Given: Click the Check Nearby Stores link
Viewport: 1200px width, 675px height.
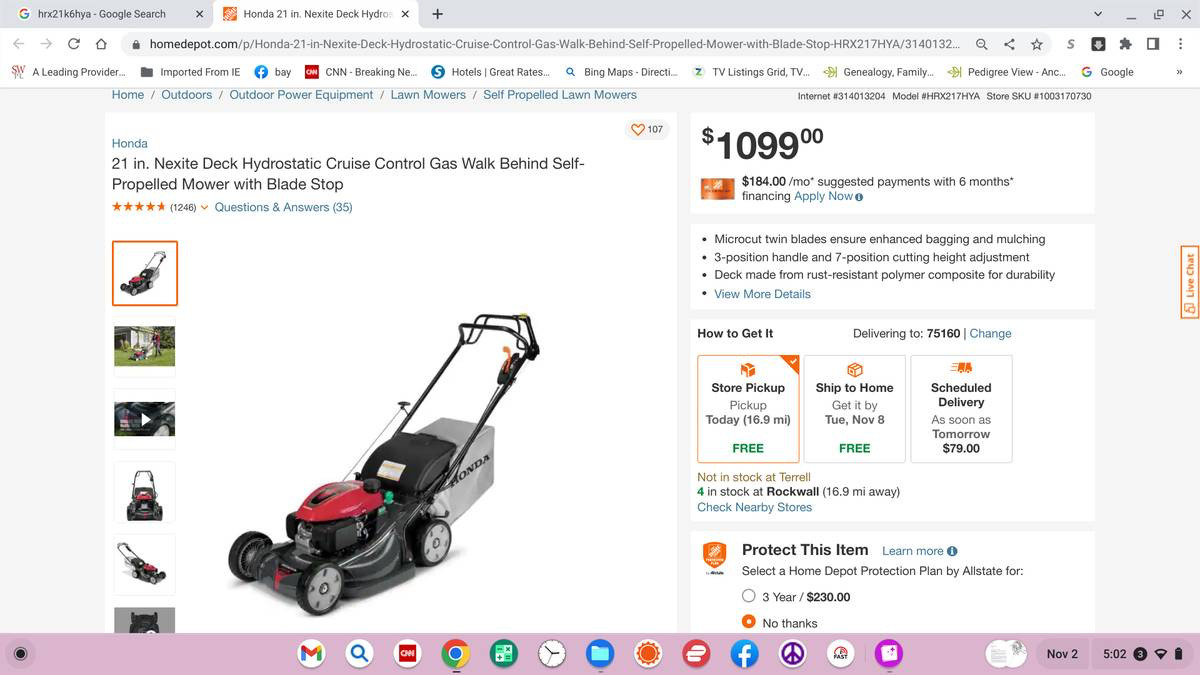Looking at the screenshot, I should [x=754, y=507].
